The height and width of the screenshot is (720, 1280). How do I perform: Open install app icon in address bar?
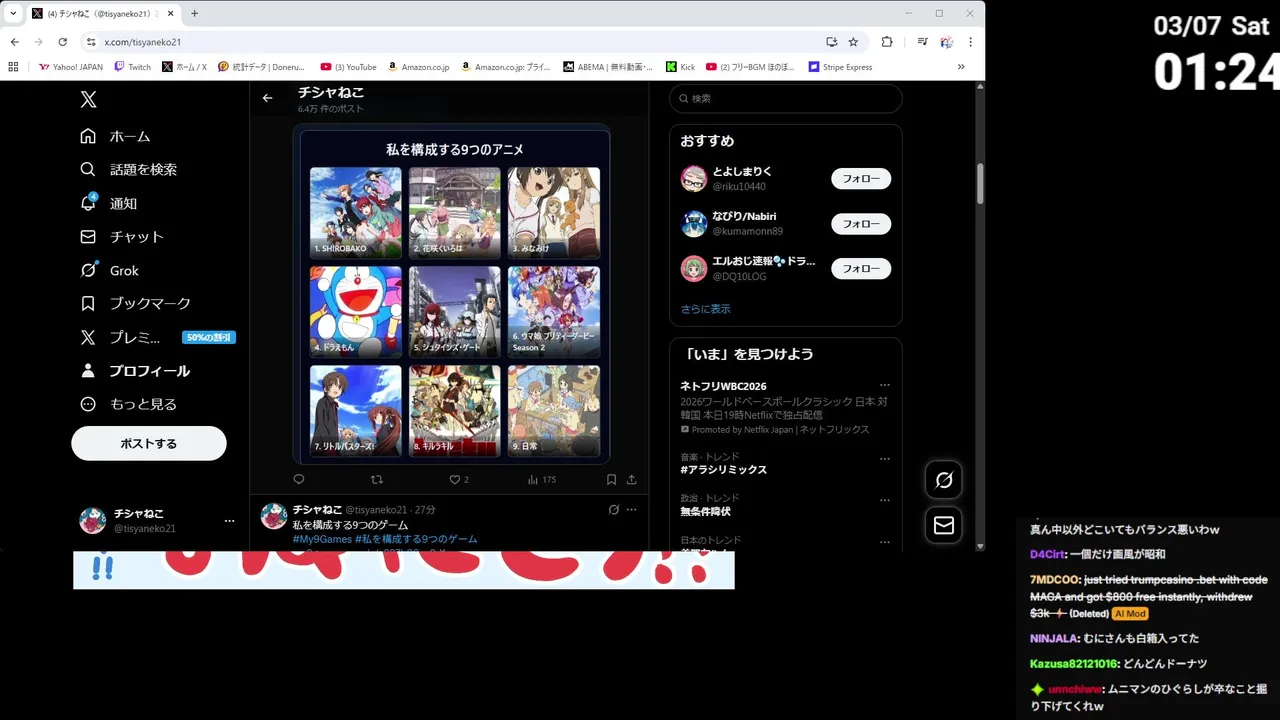point(831,42)
